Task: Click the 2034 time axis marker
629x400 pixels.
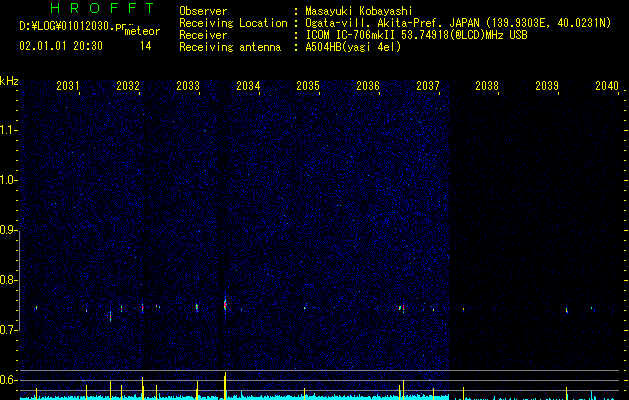Action: click(x=248, y=85)
